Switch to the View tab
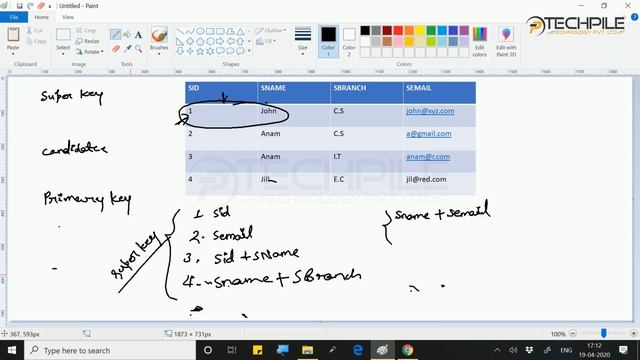The width and height of the screenshot is (640, 360). coord(68,17)
